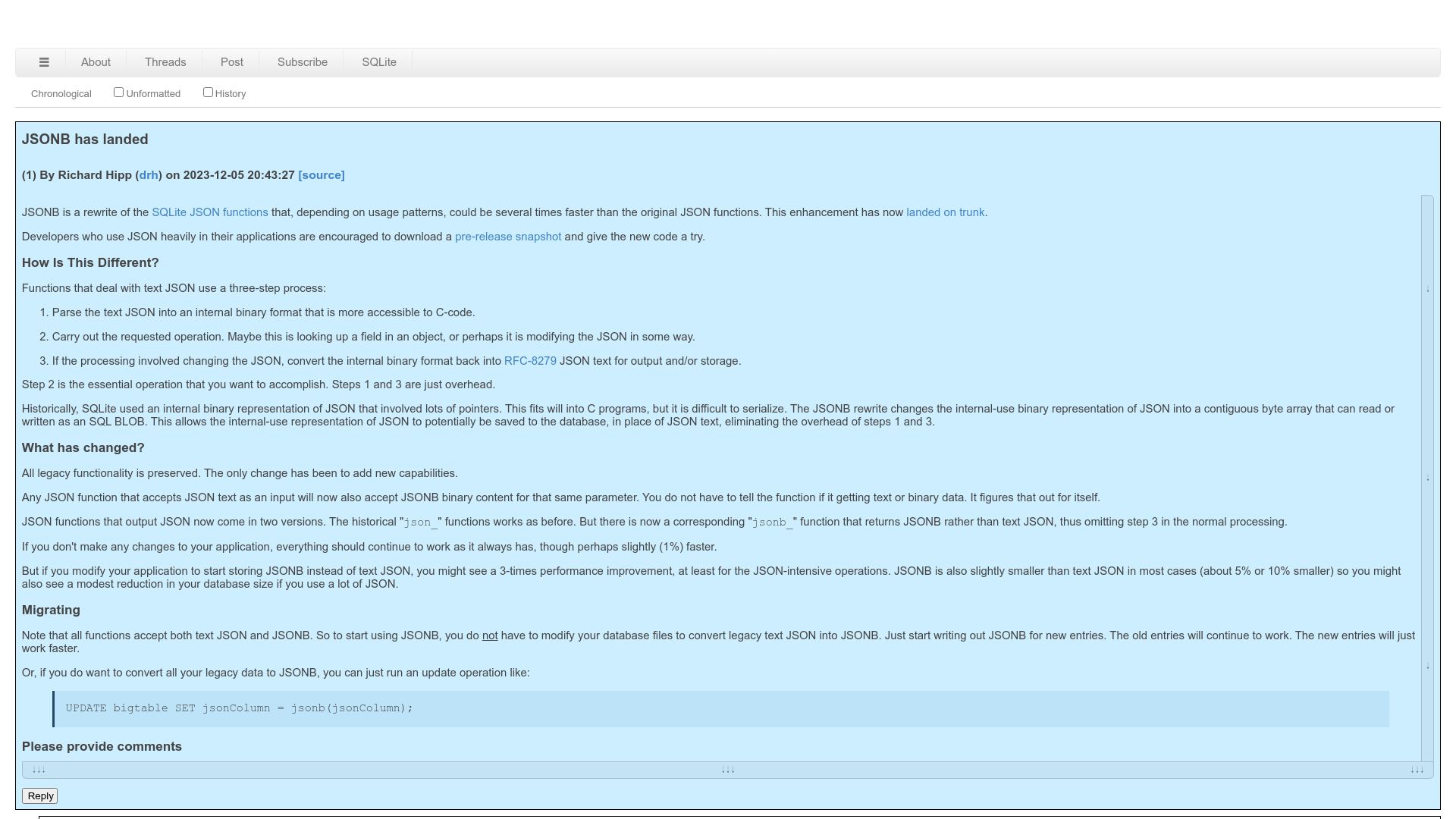The image size is (1456, 819).
Task: Click the "How Is This Different?" heading
Action: pos(90,263)
